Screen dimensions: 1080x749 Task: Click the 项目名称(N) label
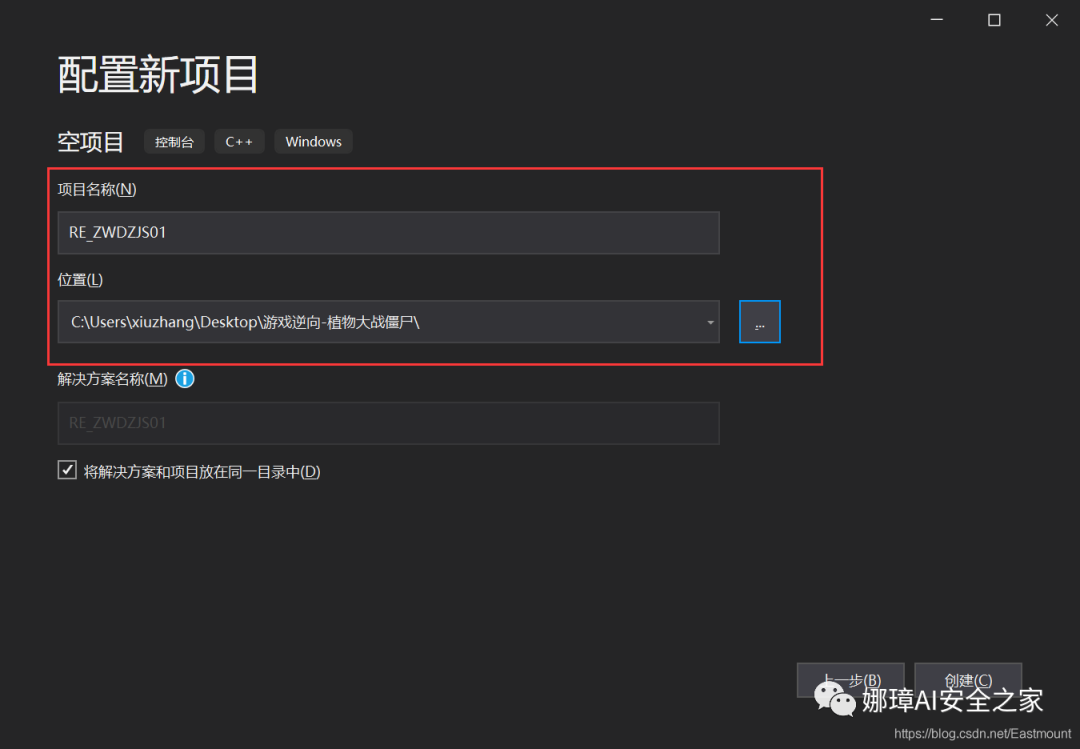point(97,189)
